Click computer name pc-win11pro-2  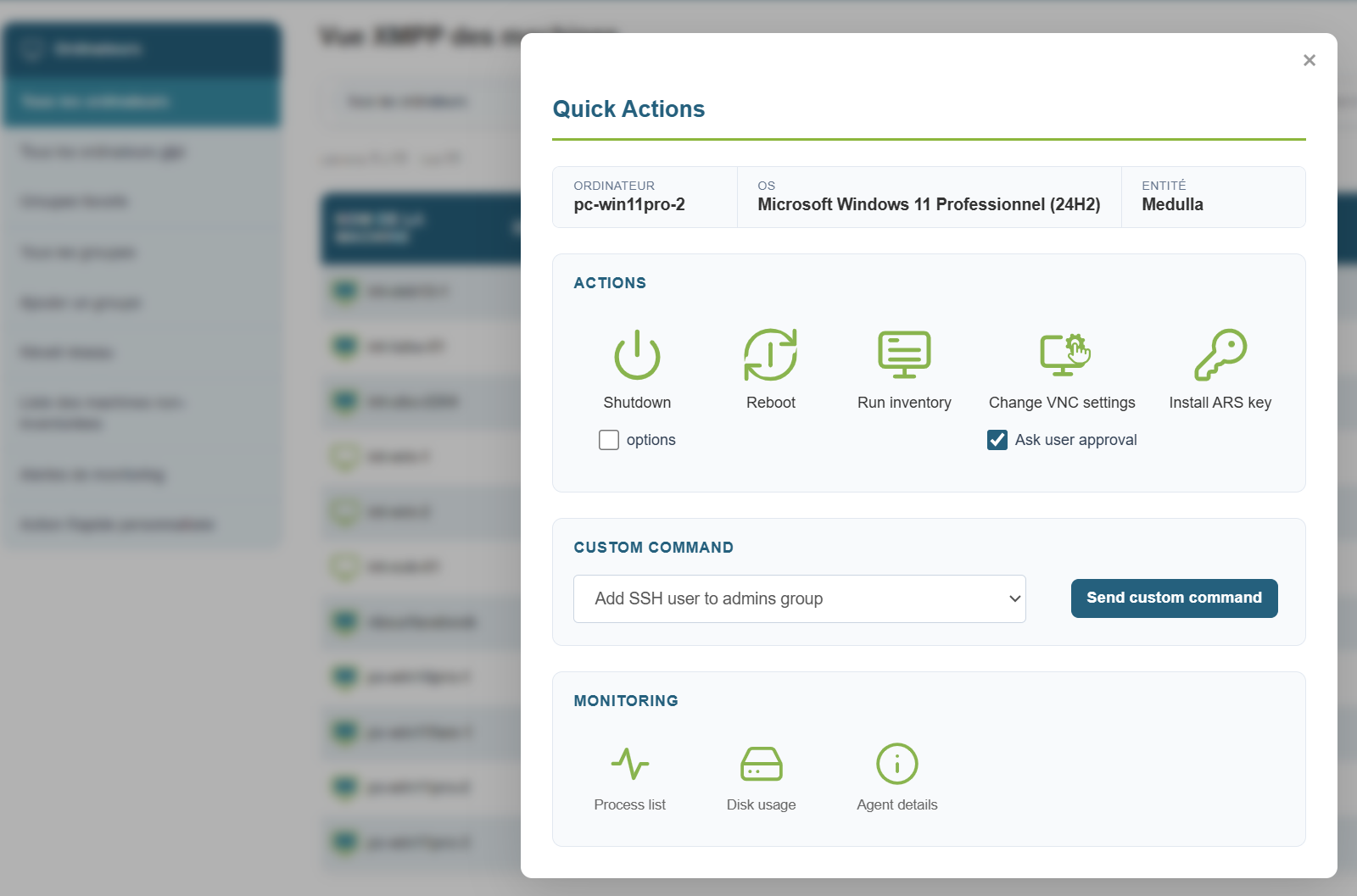point(629,204)
